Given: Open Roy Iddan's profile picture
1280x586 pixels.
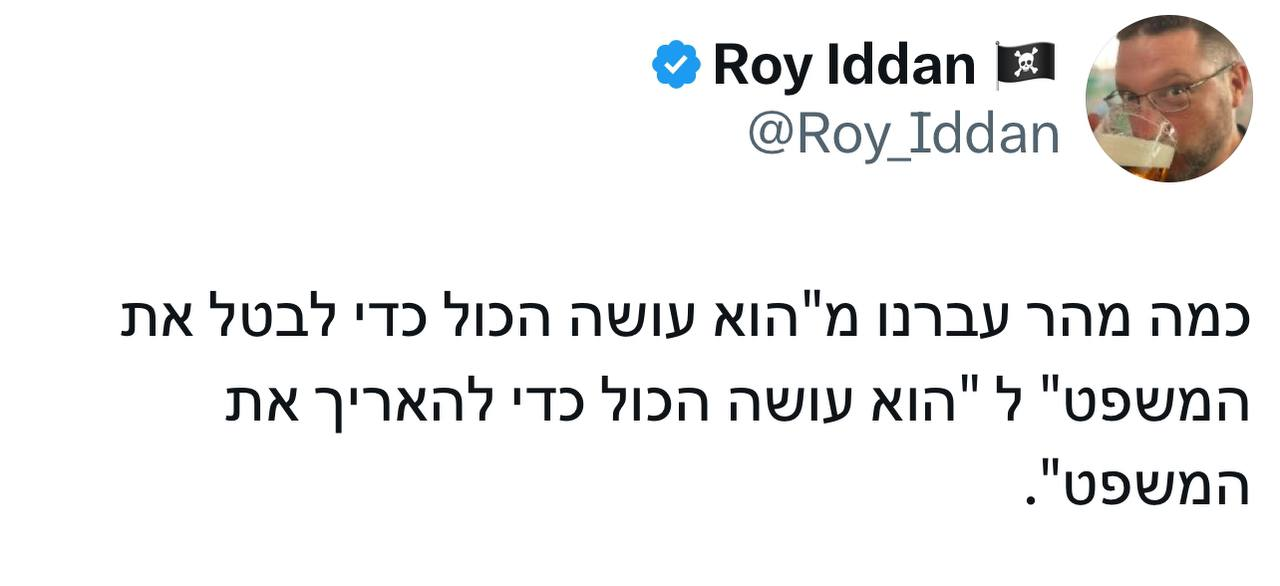Looking at the screenshot, I should [x=1168, y=98].
